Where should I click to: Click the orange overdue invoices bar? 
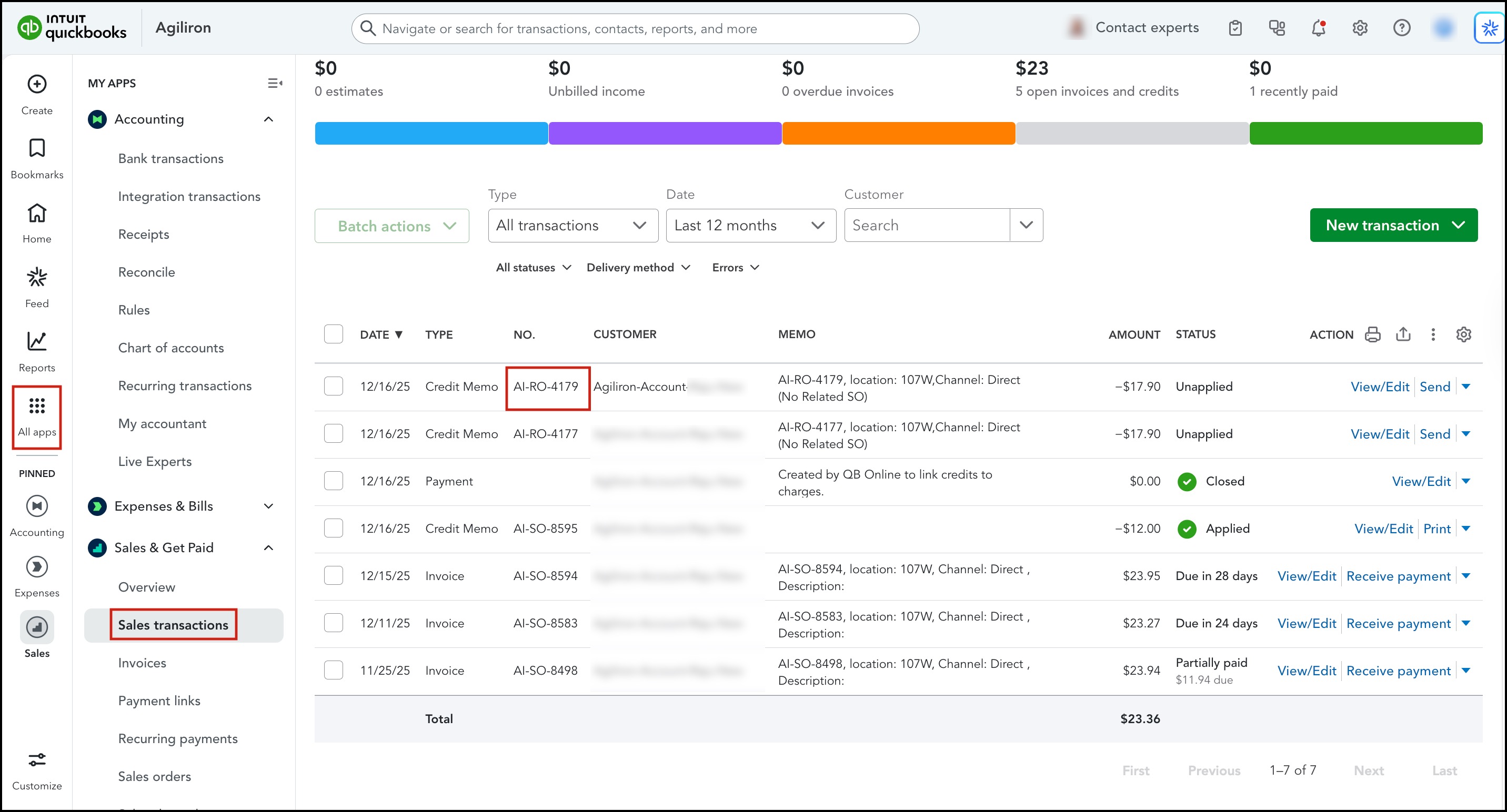tap(898, 133)
